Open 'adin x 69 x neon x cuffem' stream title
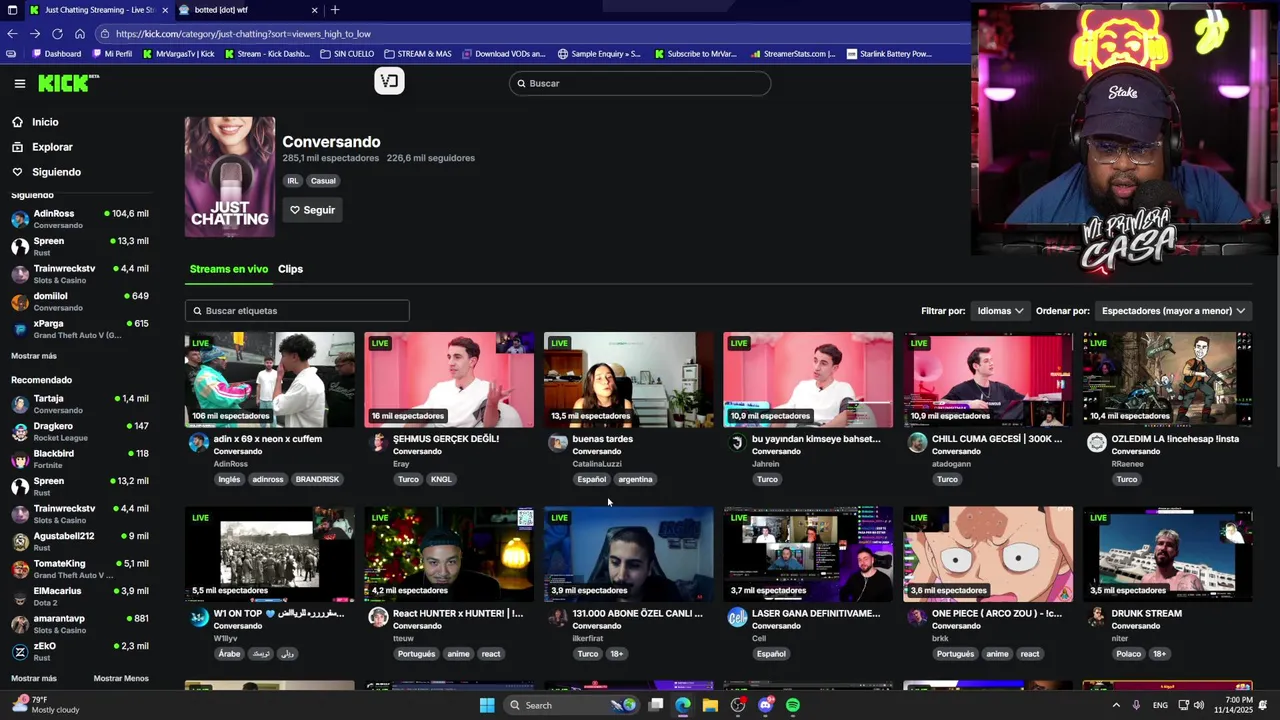The image size is (1280, 720). (x=267, y=439)
